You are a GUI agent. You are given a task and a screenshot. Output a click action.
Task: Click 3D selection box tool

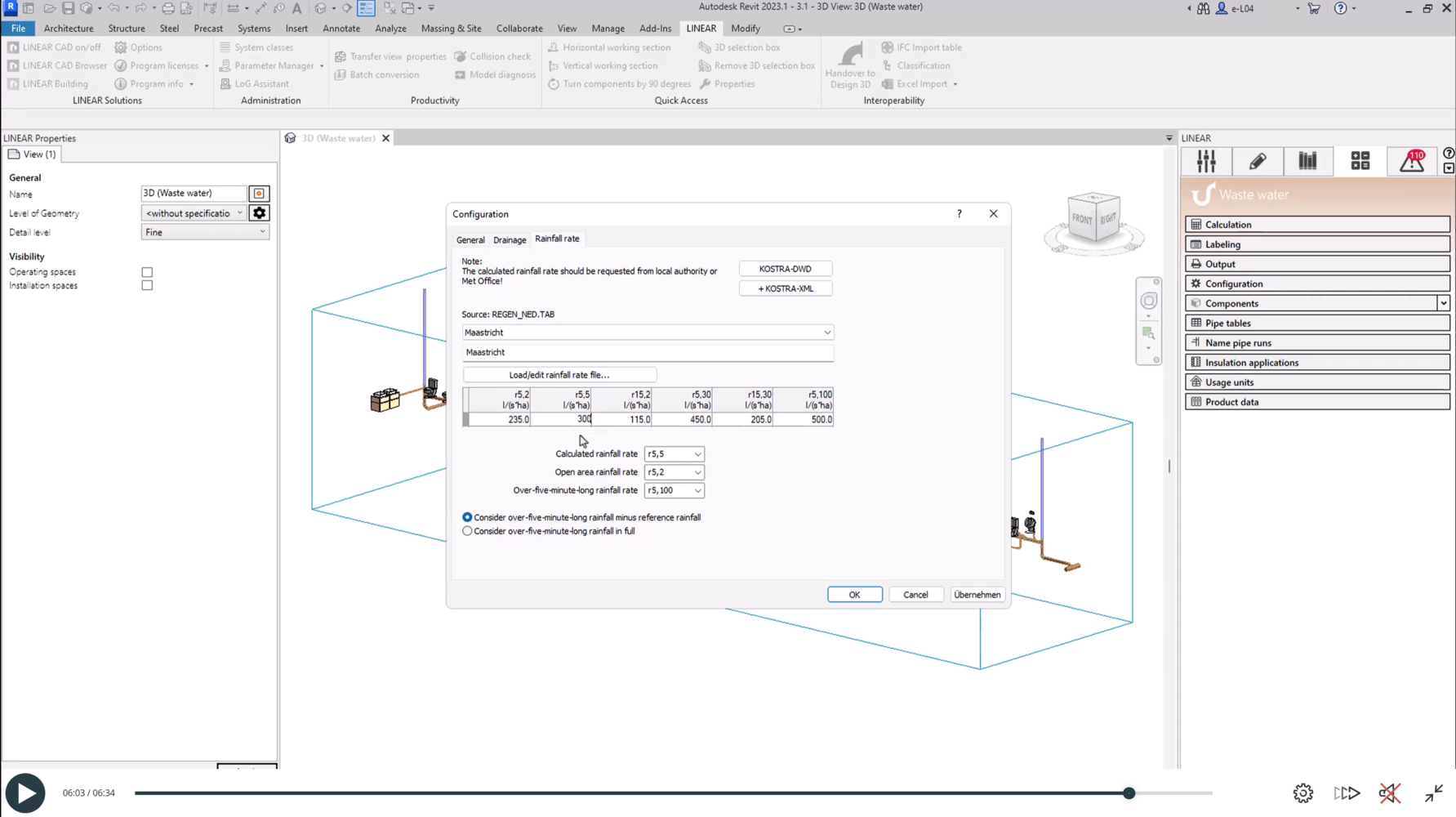[x=739, y=47]
